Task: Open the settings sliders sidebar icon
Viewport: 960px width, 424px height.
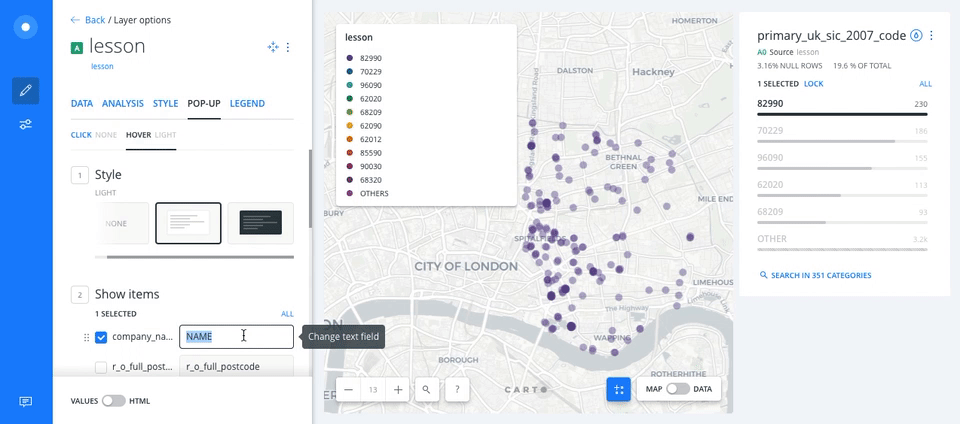Action: pos(25,124)
